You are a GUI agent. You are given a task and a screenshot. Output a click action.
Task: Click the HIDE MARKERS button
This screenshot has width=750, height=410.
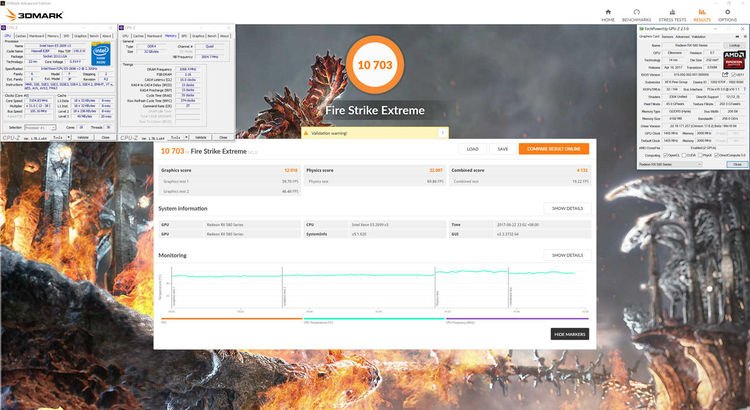(570, 334)
